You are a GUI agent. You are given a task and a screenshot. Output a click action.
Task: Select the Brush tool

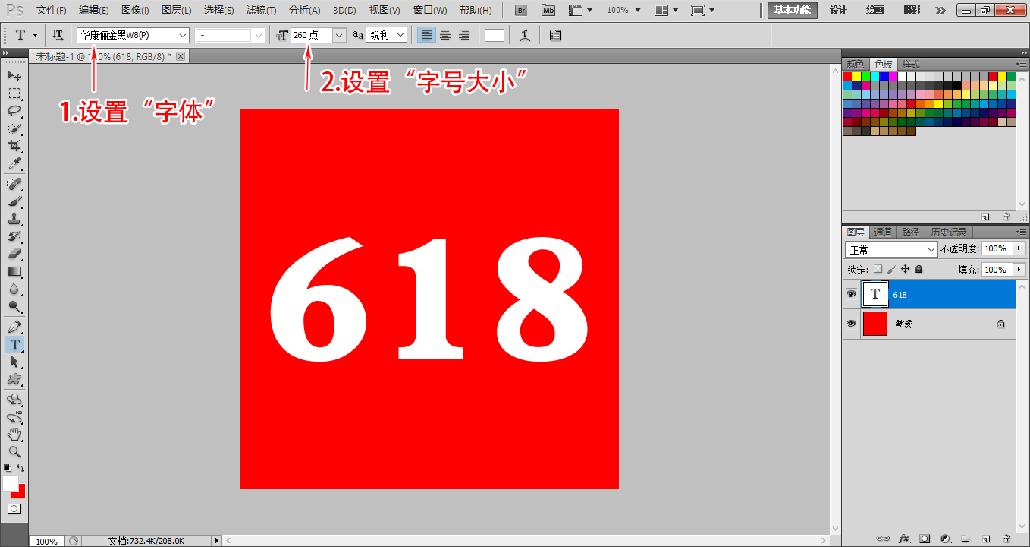[14, 202]
